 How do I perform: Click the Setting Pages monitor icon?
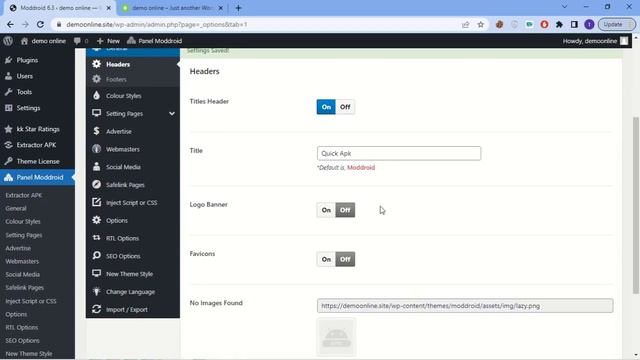coord(96,113)
